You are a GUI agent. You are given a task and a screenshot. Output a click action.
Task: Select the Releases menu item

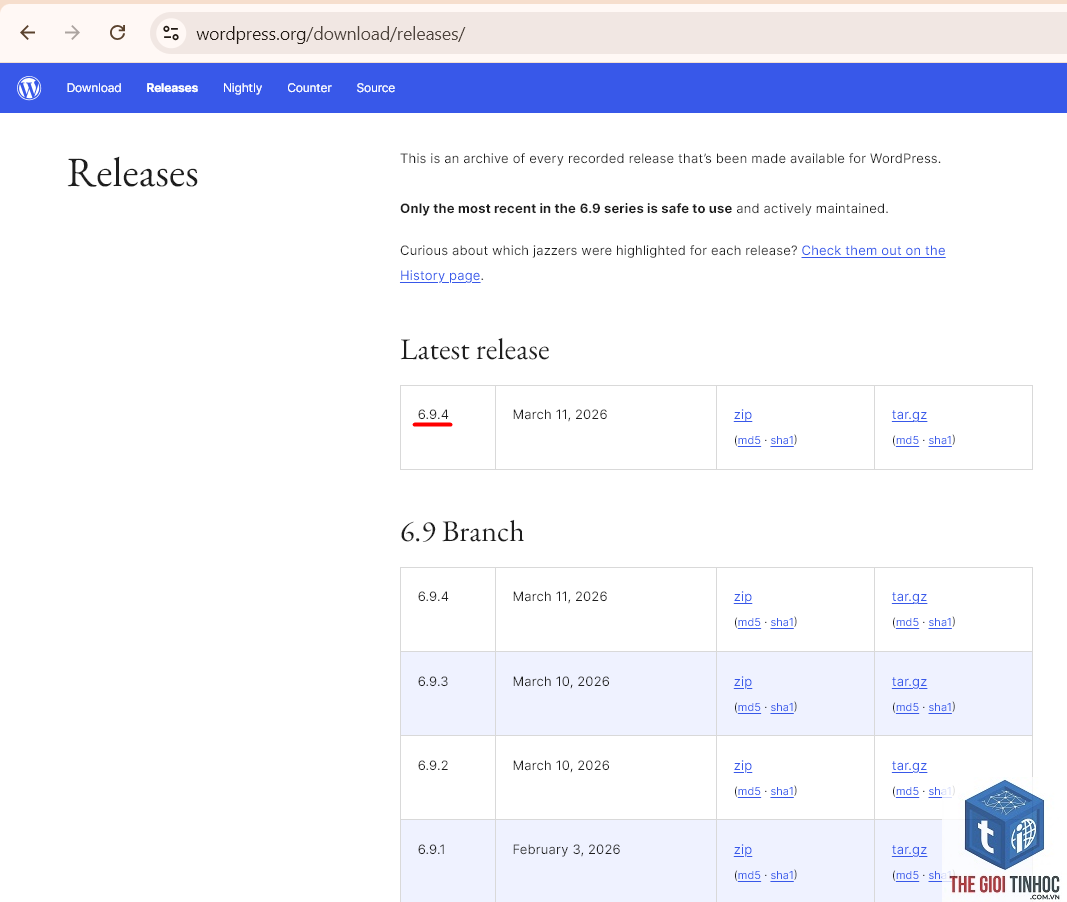(x=172, y=88)
